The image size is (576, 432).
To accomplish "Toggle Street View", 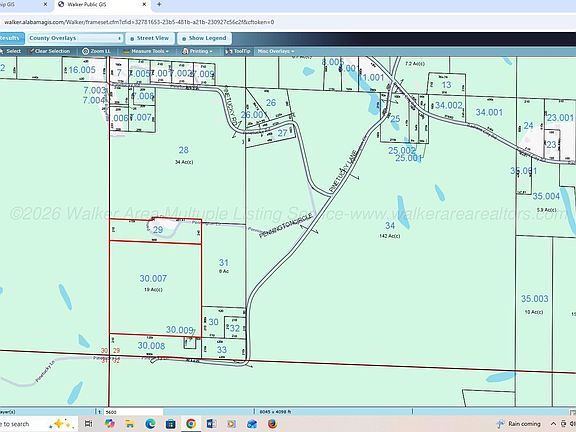I will click(150, 38).
